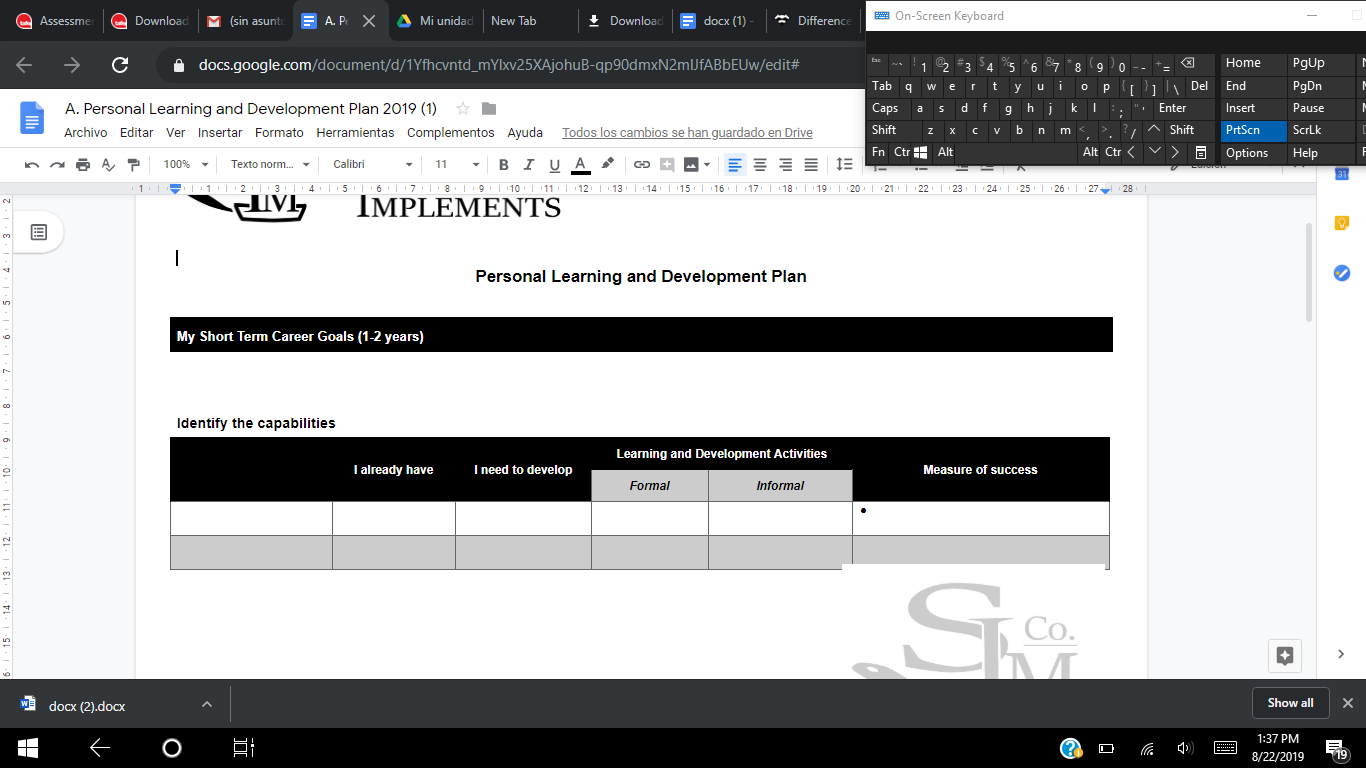Reload the current page
This screenshot has width=1366, height=768.
[120, 65]
